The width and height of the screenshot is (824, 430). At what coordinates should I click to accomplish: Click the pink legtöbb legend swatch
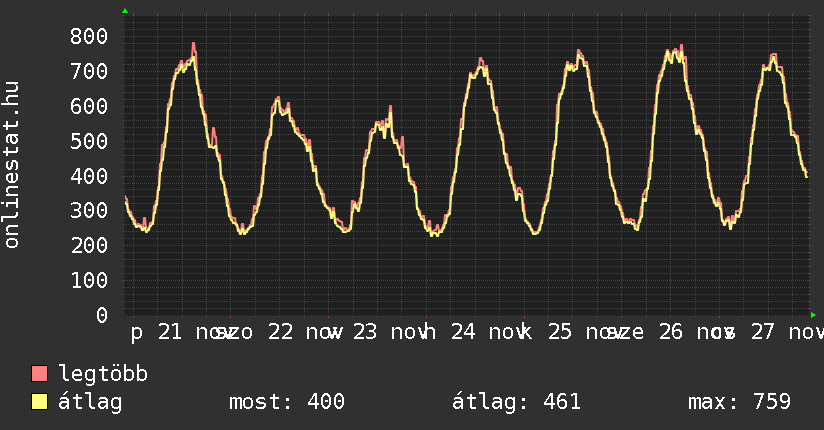point(40,374)
